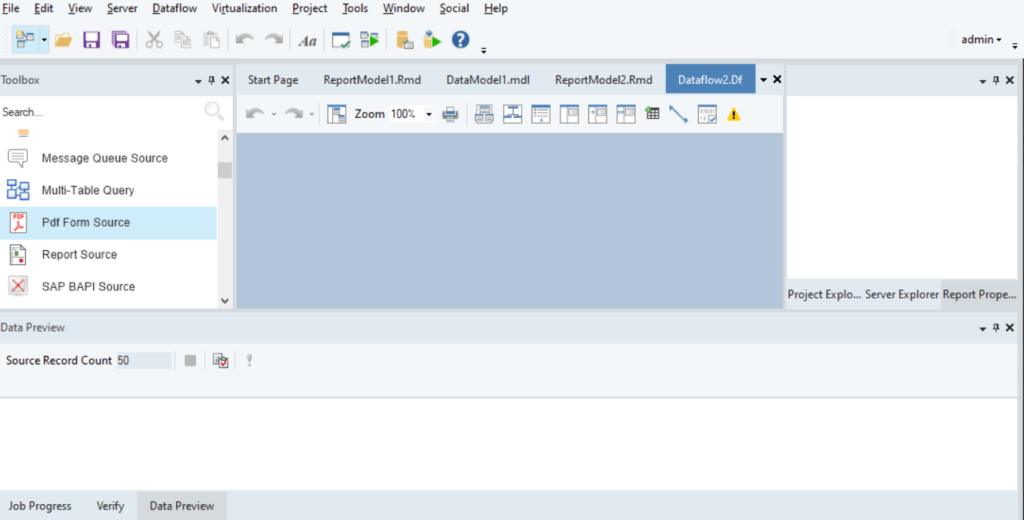Switch to the Job Progress tab

click(40, 506)
